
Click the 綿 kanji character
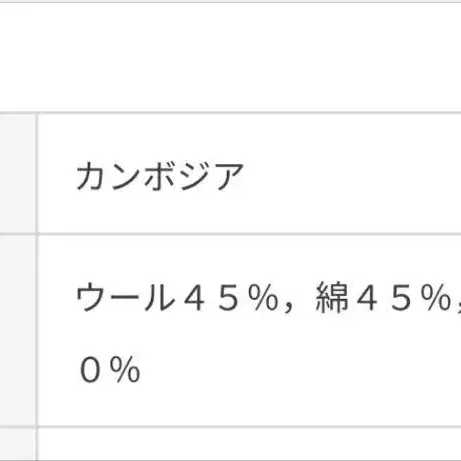[332, 297]
